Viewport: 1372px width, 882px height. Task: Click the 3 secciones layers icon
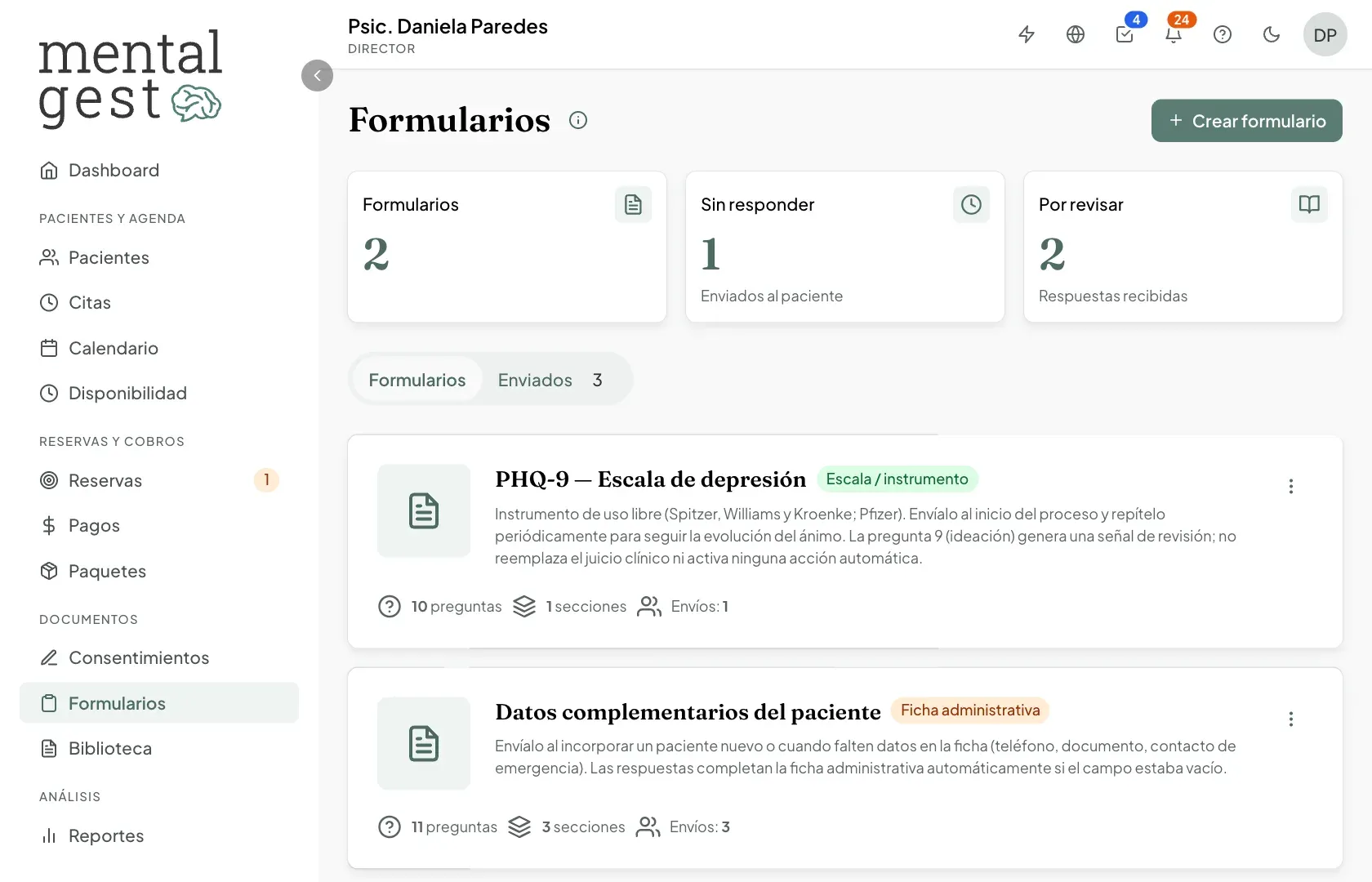click(x=519, y=827)
